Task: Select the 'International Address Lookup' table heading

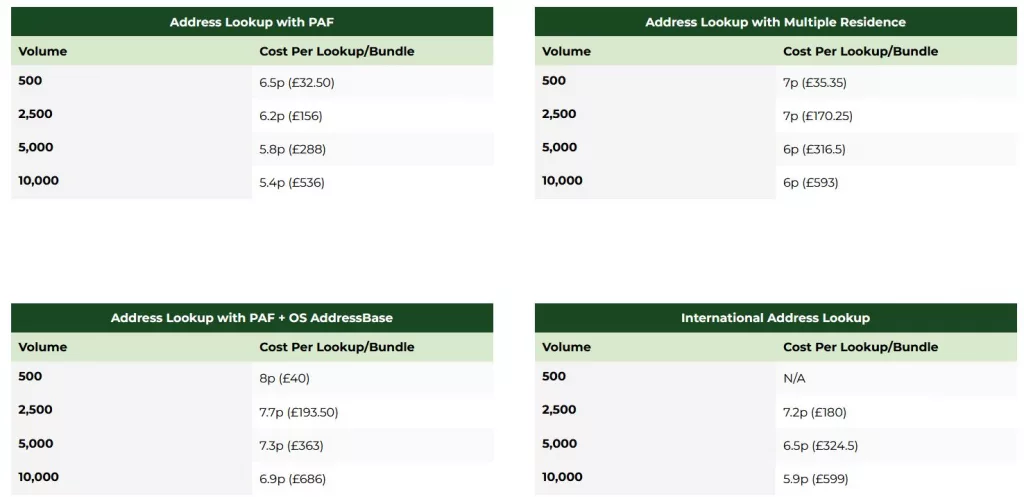Action: click(x=775, y=318)
